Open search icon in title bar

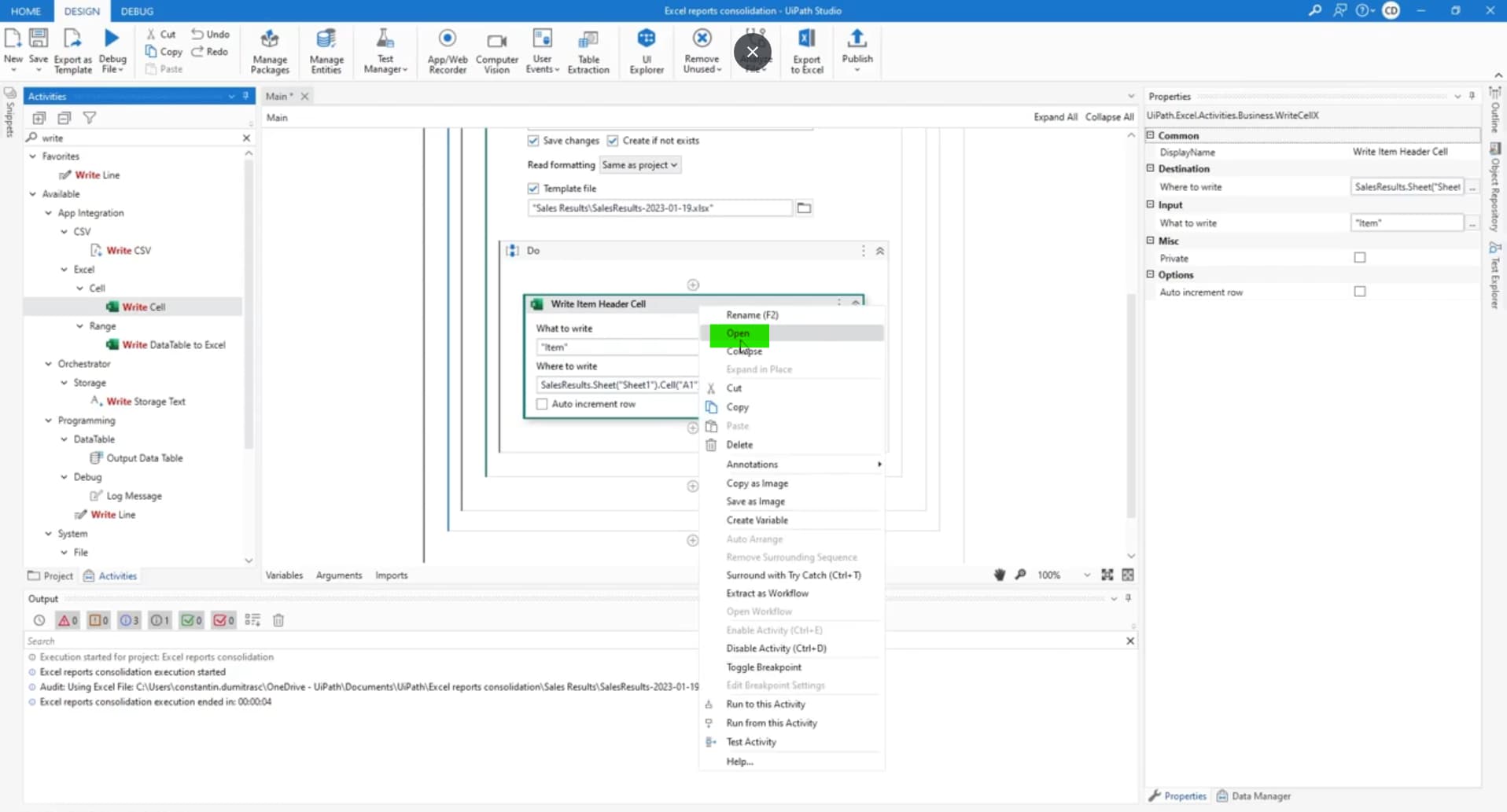[1314, 11]
